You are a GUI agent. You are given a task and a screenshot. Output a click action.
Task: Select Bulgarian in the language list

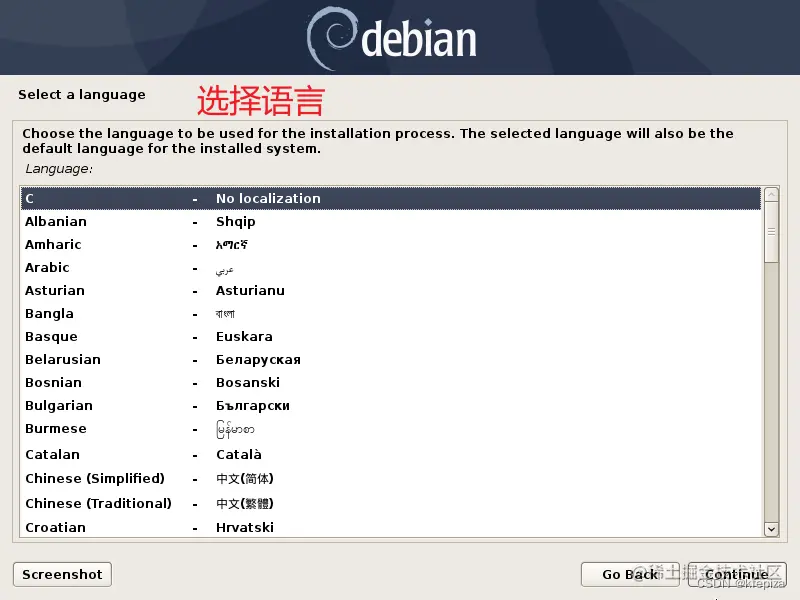click(391, 405)
